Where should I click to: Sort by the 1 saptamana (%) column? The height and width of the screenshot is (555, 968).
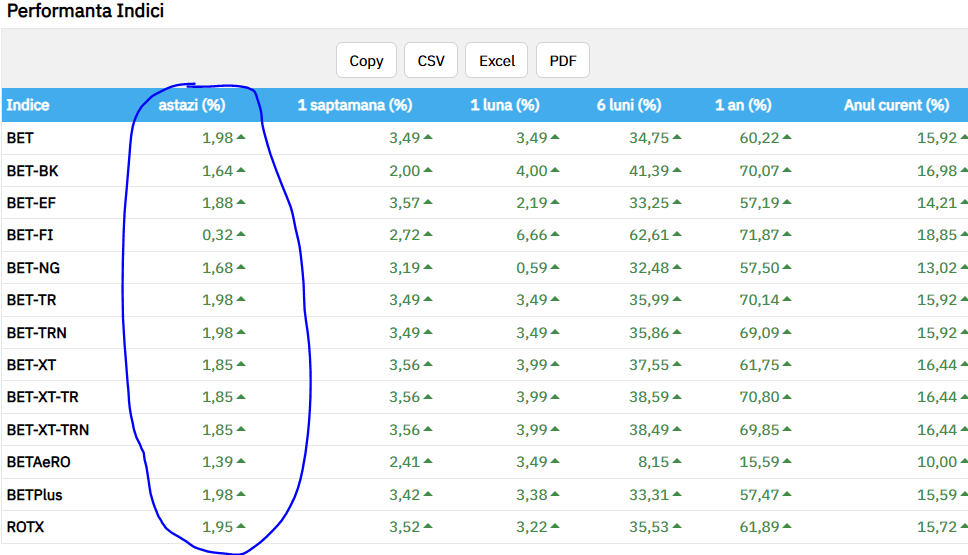354,105
